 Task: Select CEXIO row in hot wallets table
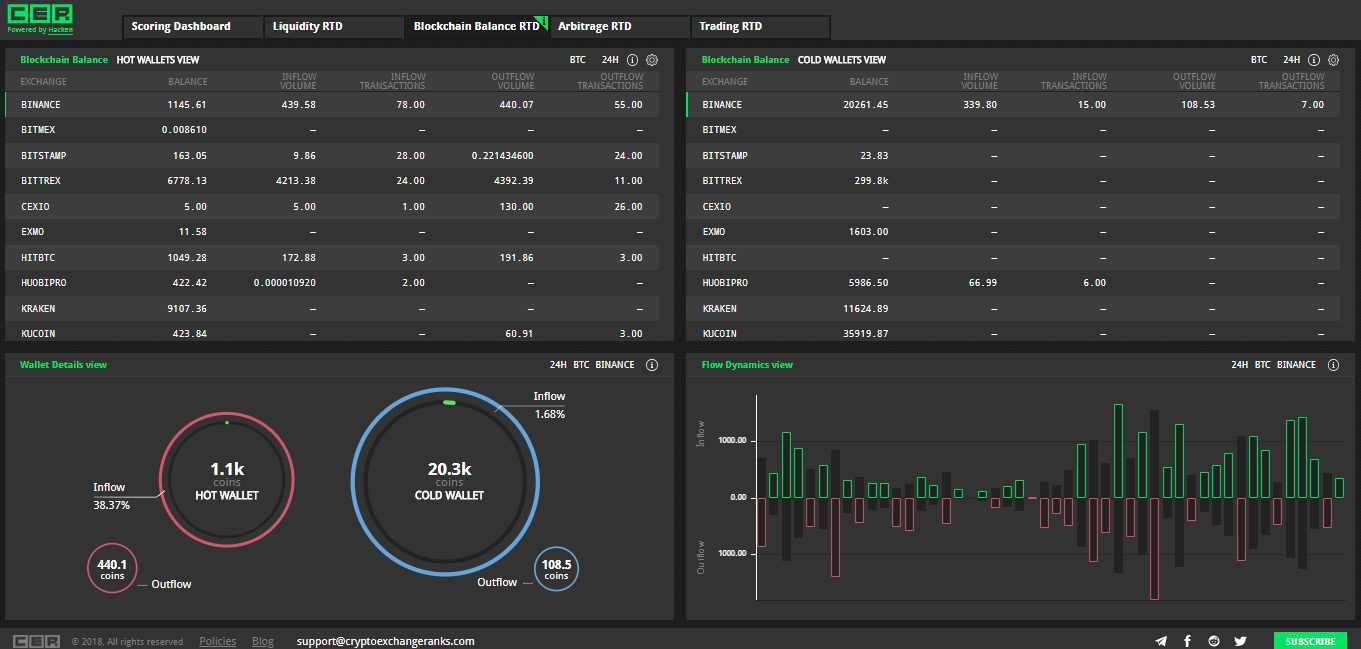coord(332,207)
